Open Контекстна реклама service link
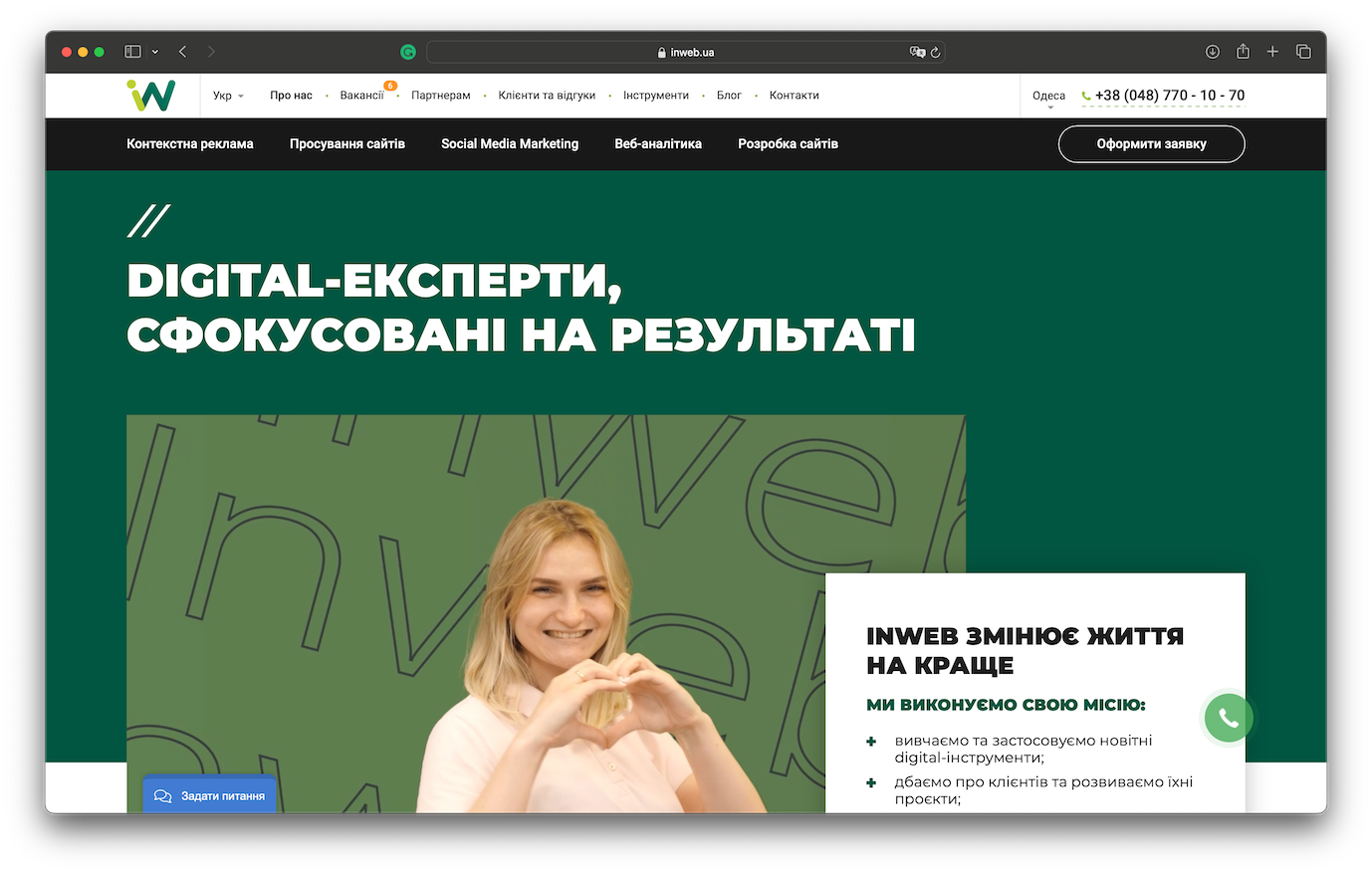Image resolution: width=1372 pixels, height=873 pixels. (x=190, y=144)
